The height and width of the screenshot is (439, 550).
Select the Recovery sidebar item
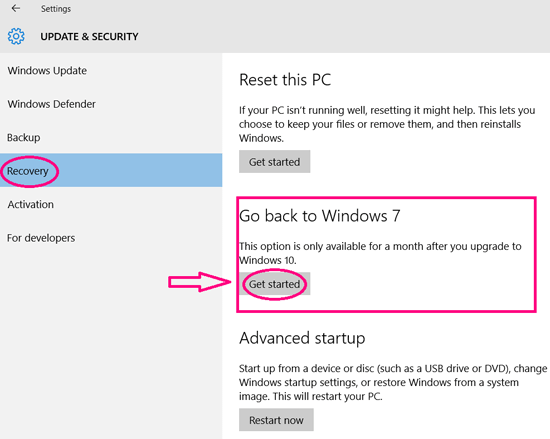tap(111, 170)
